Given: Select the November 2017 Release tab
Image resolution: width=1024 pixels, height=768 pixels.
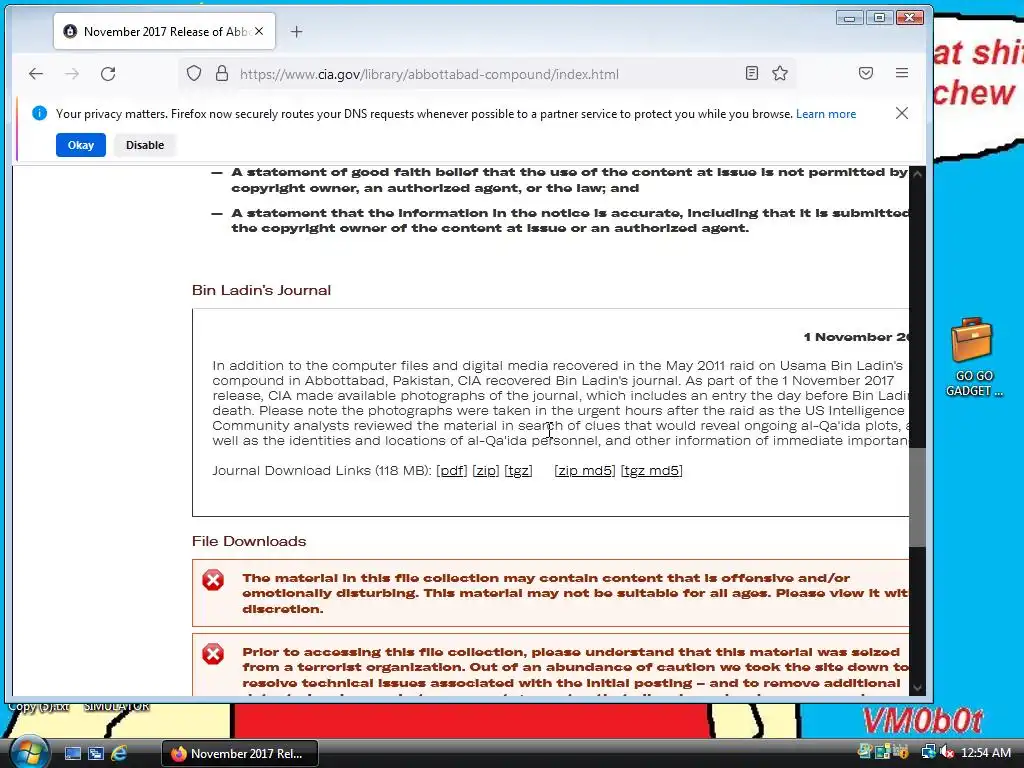Looking at the screenshot, I should tap(165, 31).
